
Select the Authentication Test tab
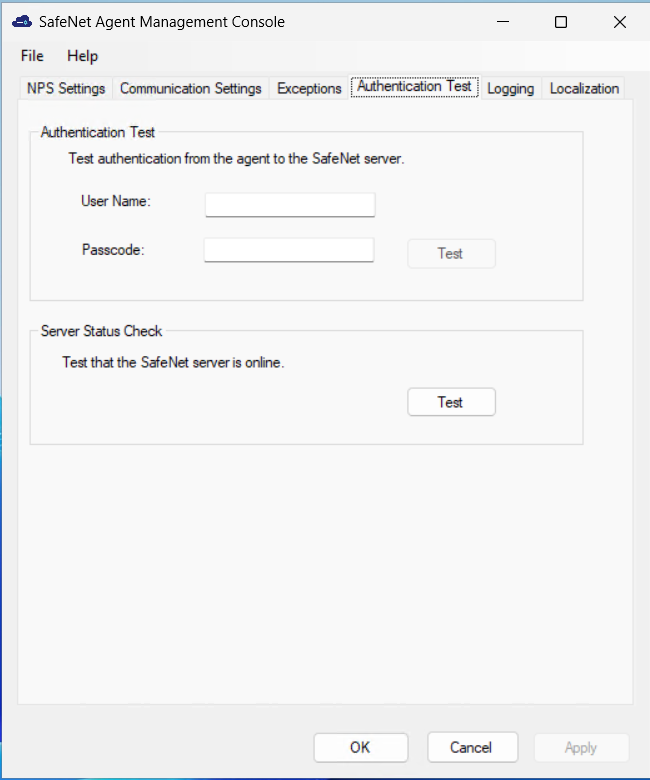414,87
